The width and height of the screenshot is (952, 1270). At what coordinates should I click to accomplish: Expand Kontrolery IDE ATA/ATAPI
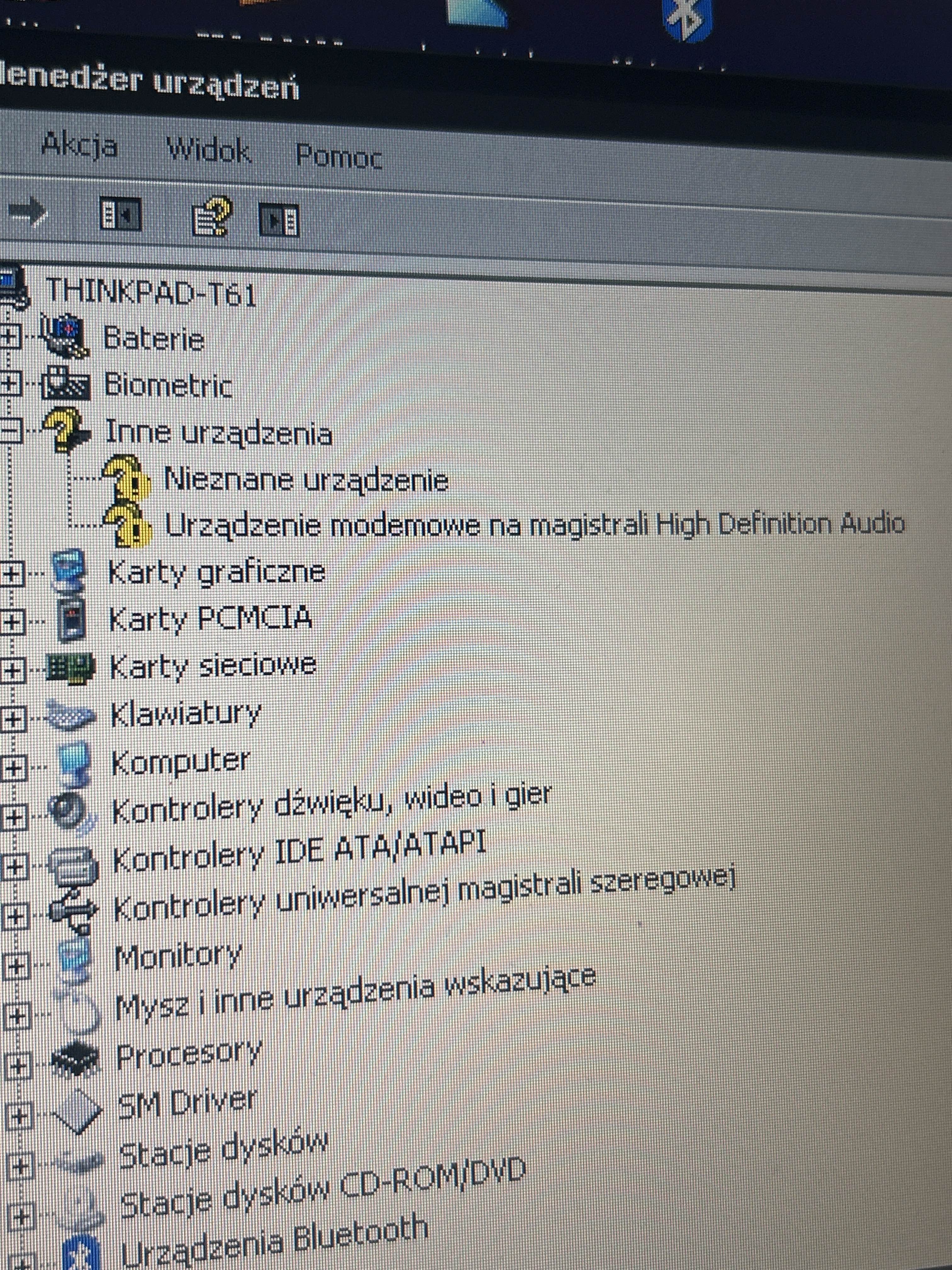pos(15,867)
